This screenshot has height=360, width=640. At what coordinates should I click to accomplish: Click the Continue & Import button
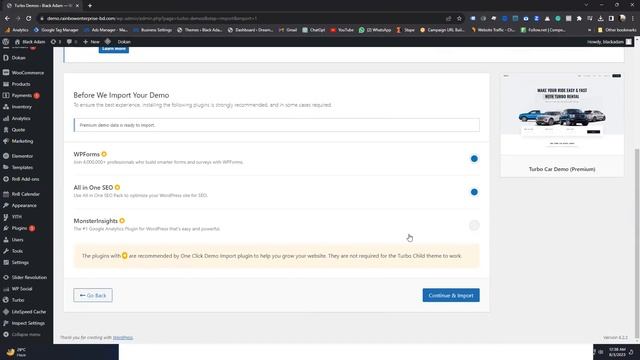click(451, 296)
